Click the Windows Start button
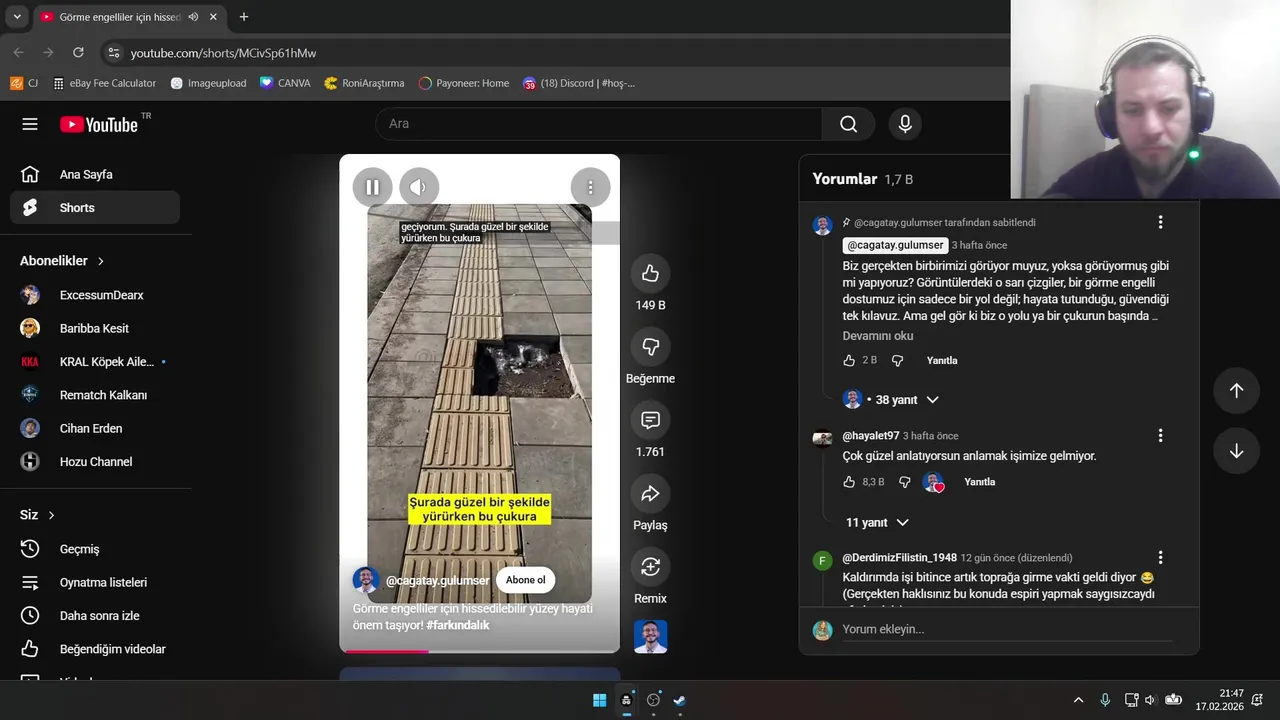This screenshot has height=720, width=1280. [x=600, y=700]
